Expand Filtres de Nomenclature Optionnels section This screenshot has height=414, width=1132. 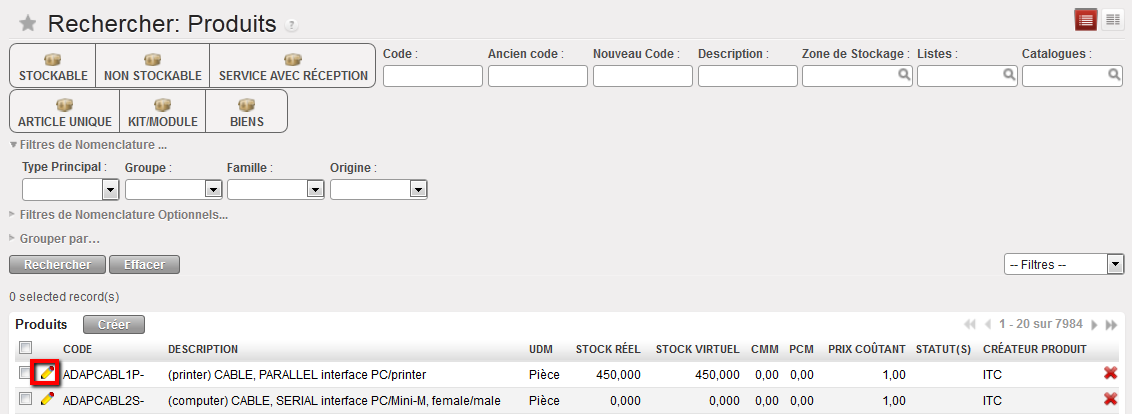(123, 214)
